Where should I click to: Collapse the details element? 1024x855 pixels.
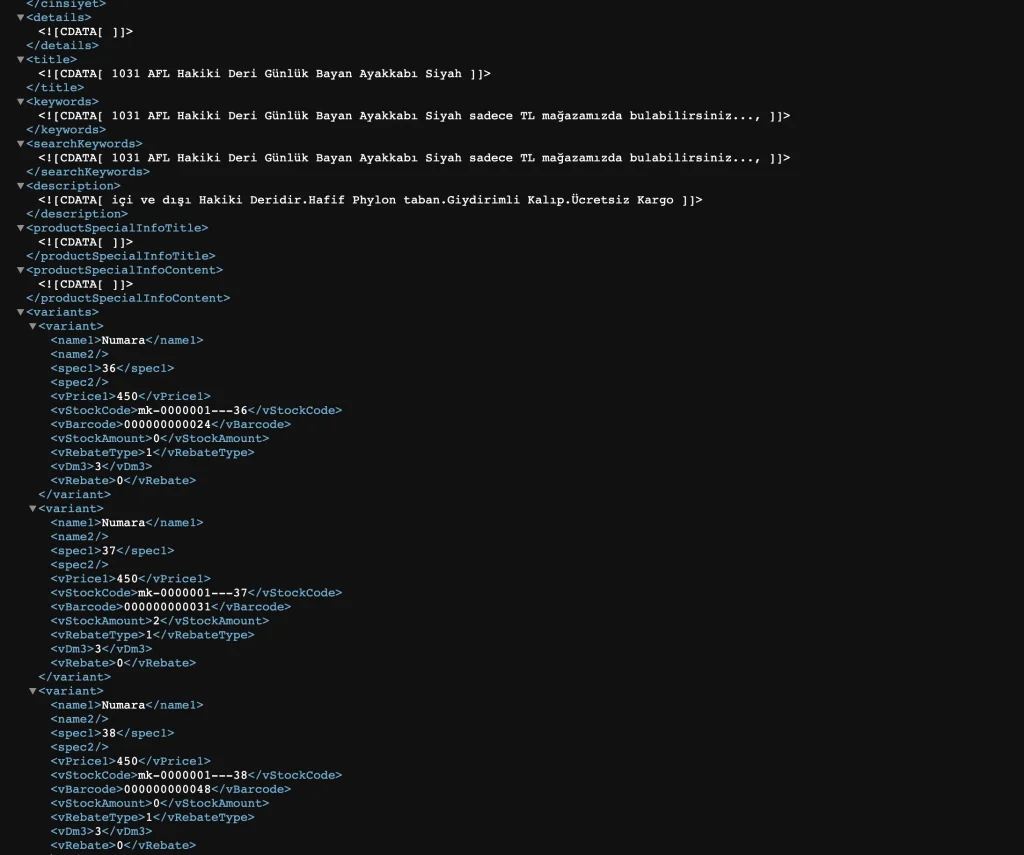[20, 17]
